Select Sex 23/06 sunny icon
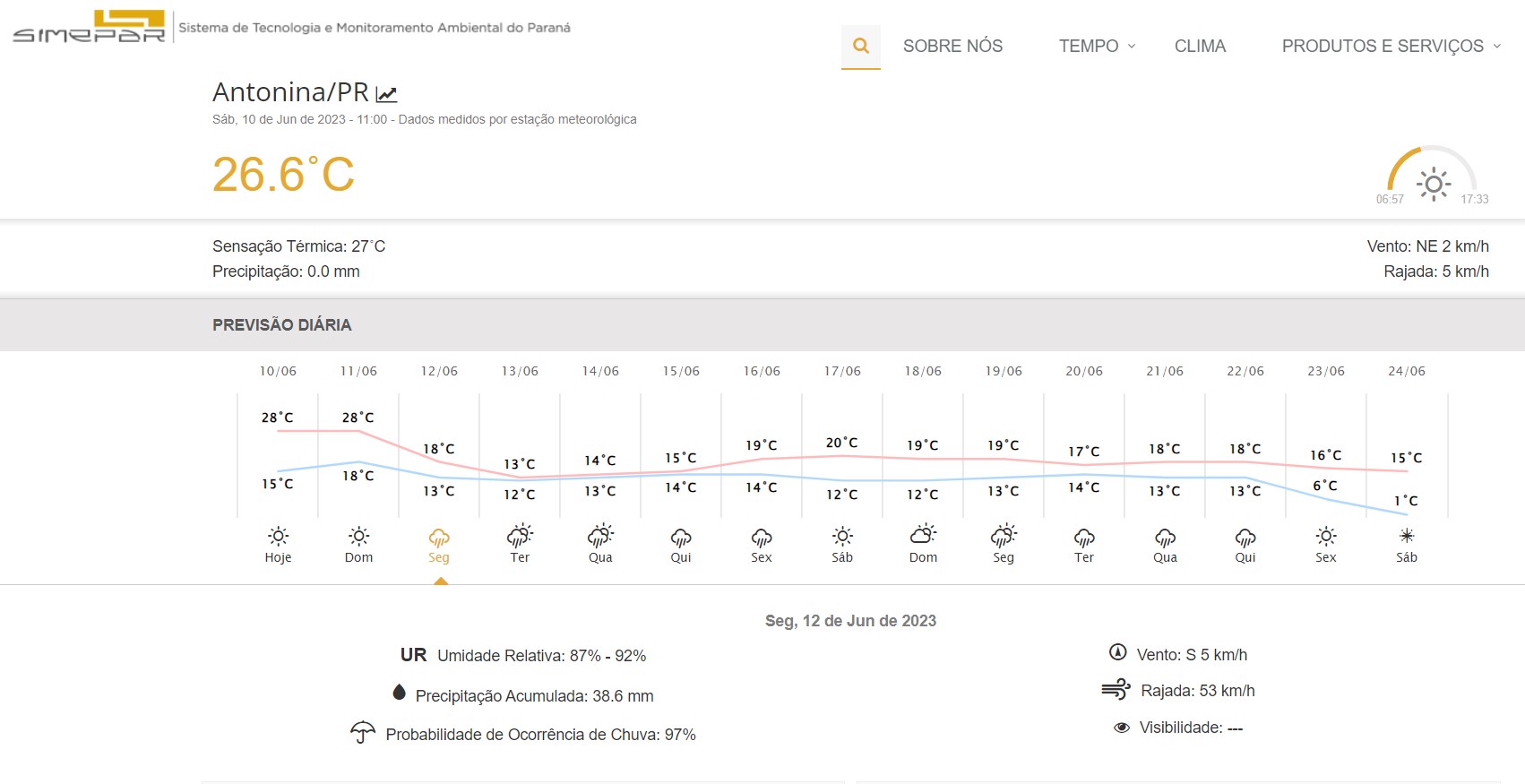Screen dimensions: 1525x784 click(1326, 536)
